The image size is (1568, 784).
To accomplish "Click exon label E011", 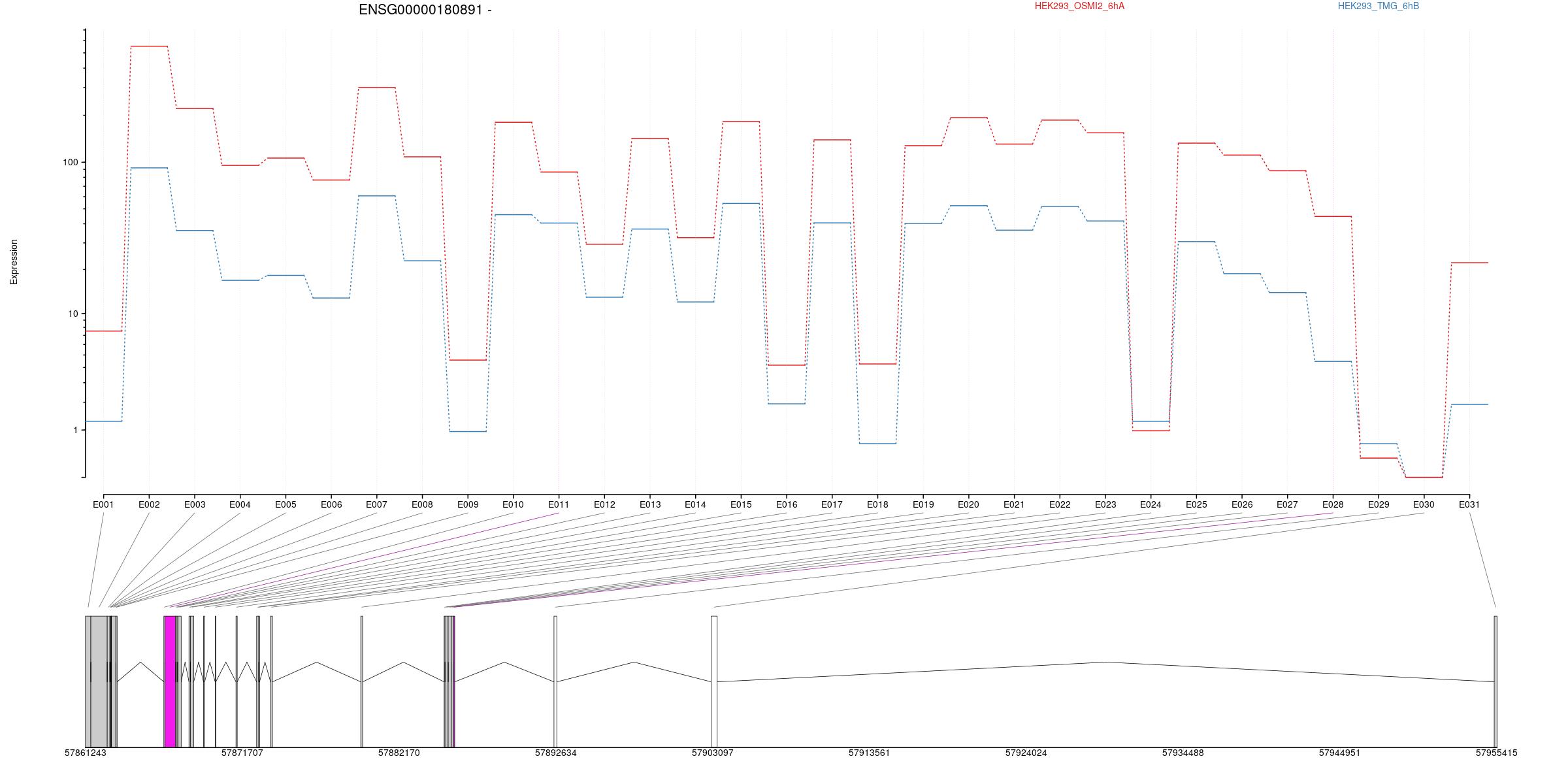I will 559,504.
